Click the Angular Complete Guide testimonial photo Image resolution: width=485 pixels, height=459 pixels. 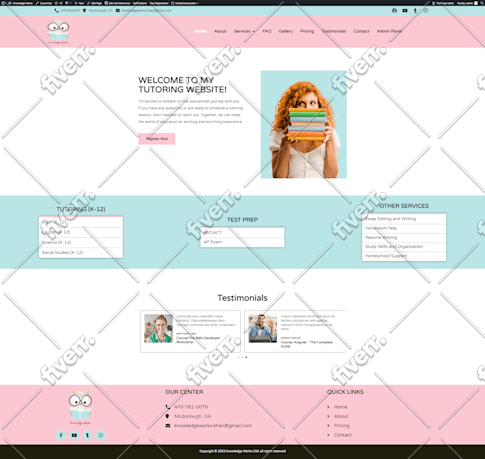(263, 328)
